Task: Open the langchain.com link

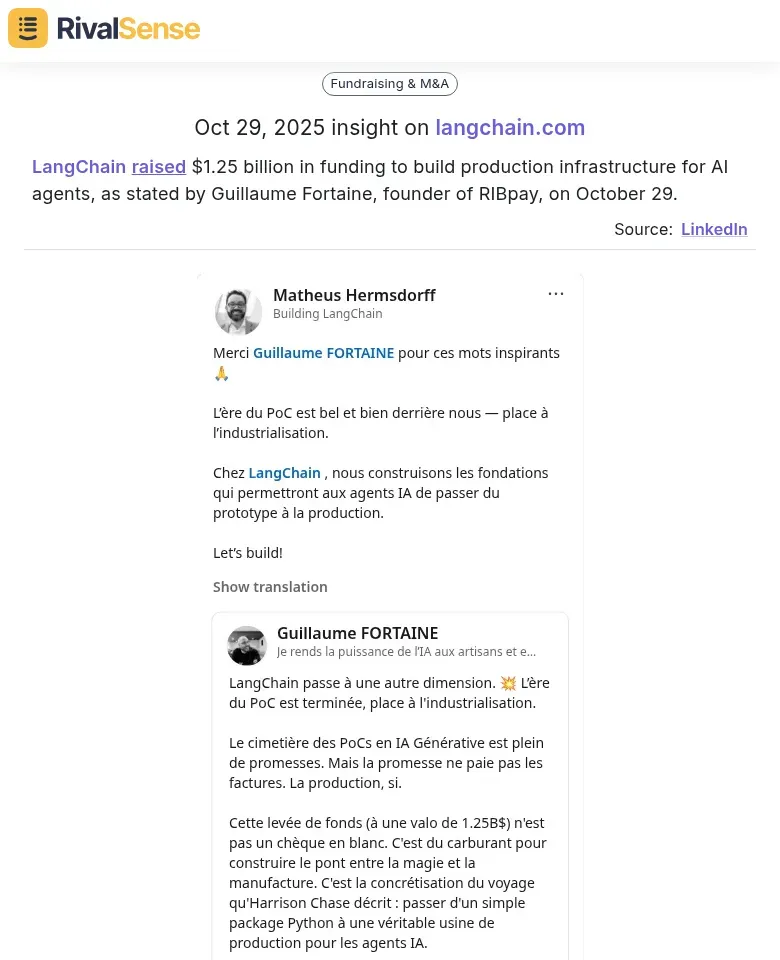Action: (510, 128)
